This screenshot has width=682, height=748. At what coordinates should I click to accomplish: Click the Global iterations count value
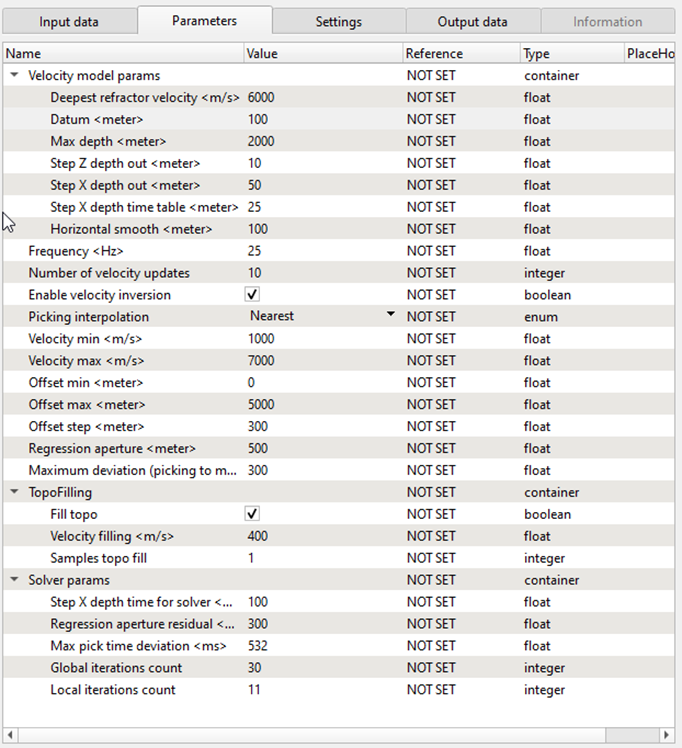(x=320, y=668)
